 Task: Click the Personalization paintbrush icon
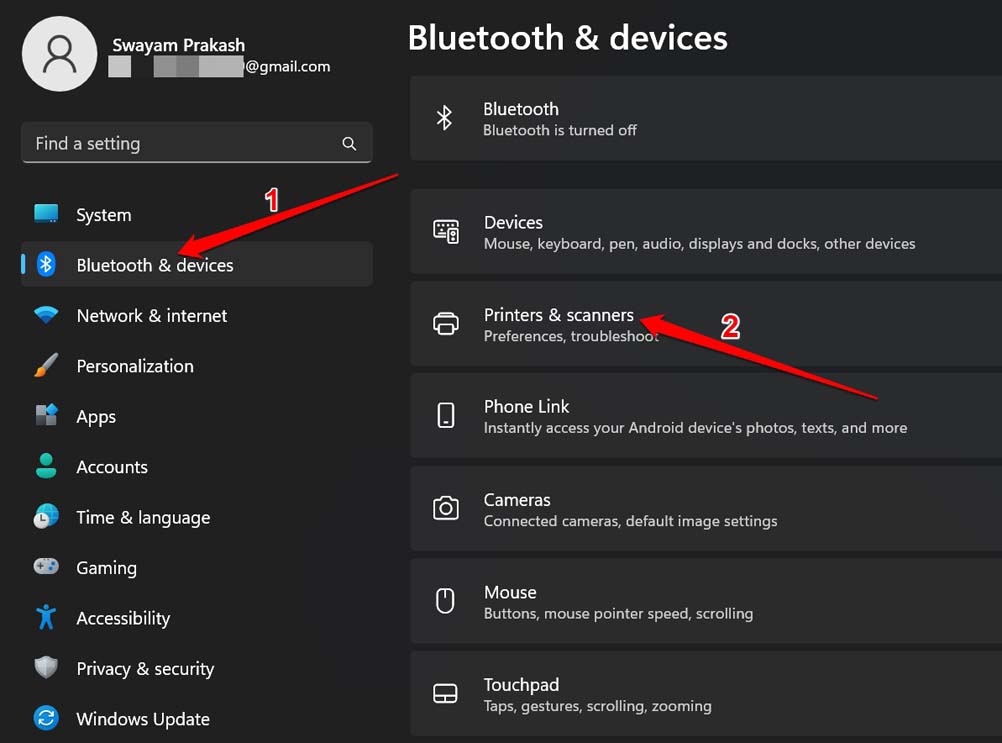click(x=46, y=366)
